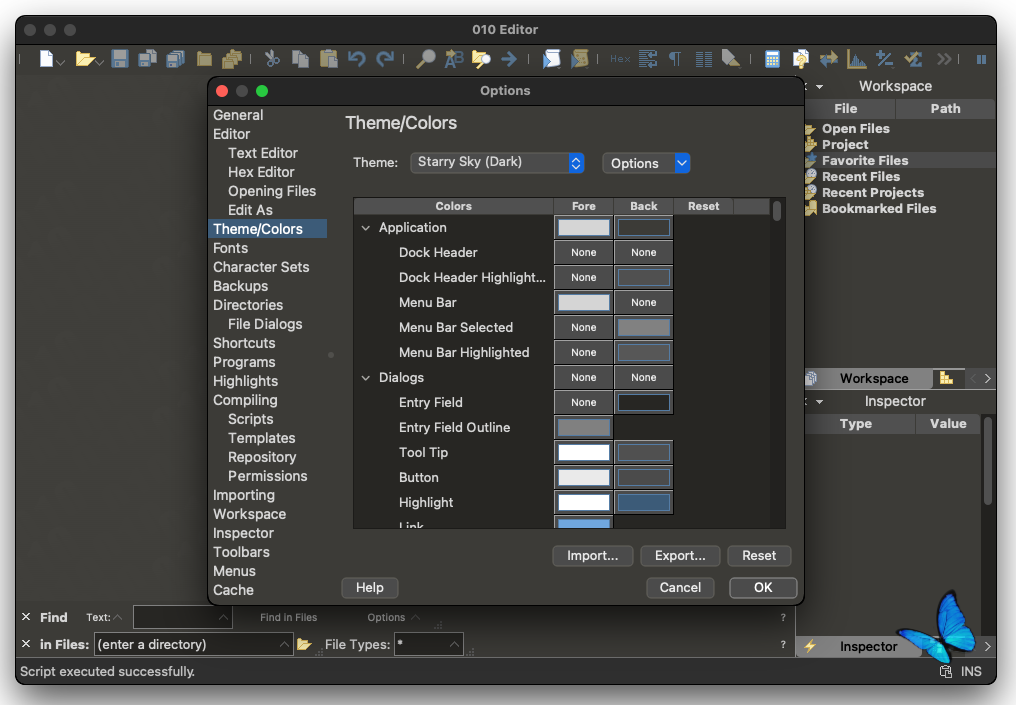
Task: Click the Save All toolbar icon
Action: [x=175, y=59]
